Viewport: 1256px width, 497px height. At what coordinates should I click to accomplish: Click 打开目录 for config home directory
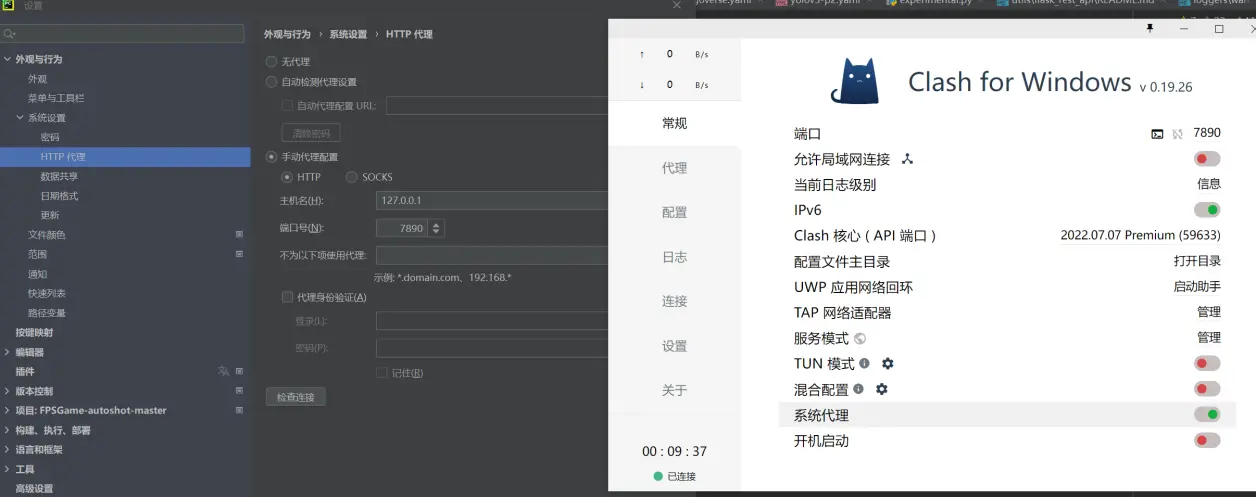1197,261
